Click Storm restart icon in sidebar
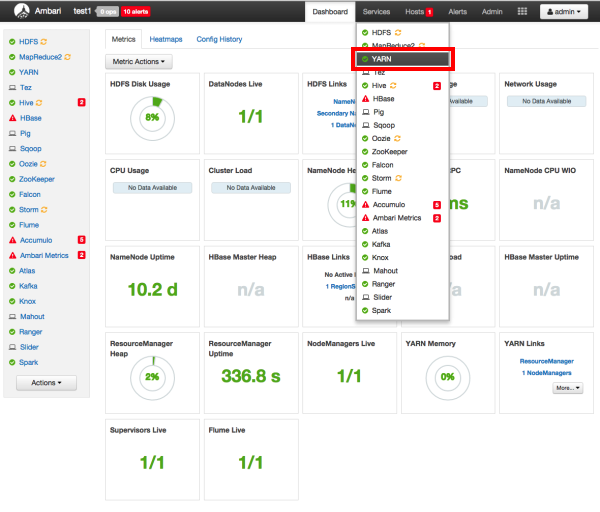Image resolution: width=600 pixels, height=512 pixels. click(x=44, y=210)
